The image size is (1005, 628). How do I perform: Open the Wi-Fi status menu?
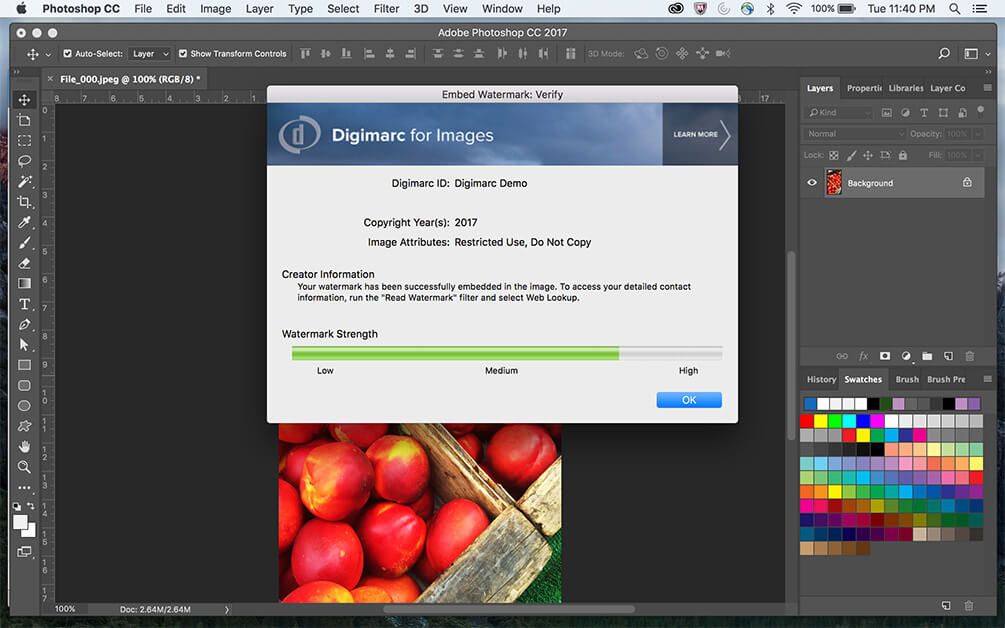click(793, 9)
